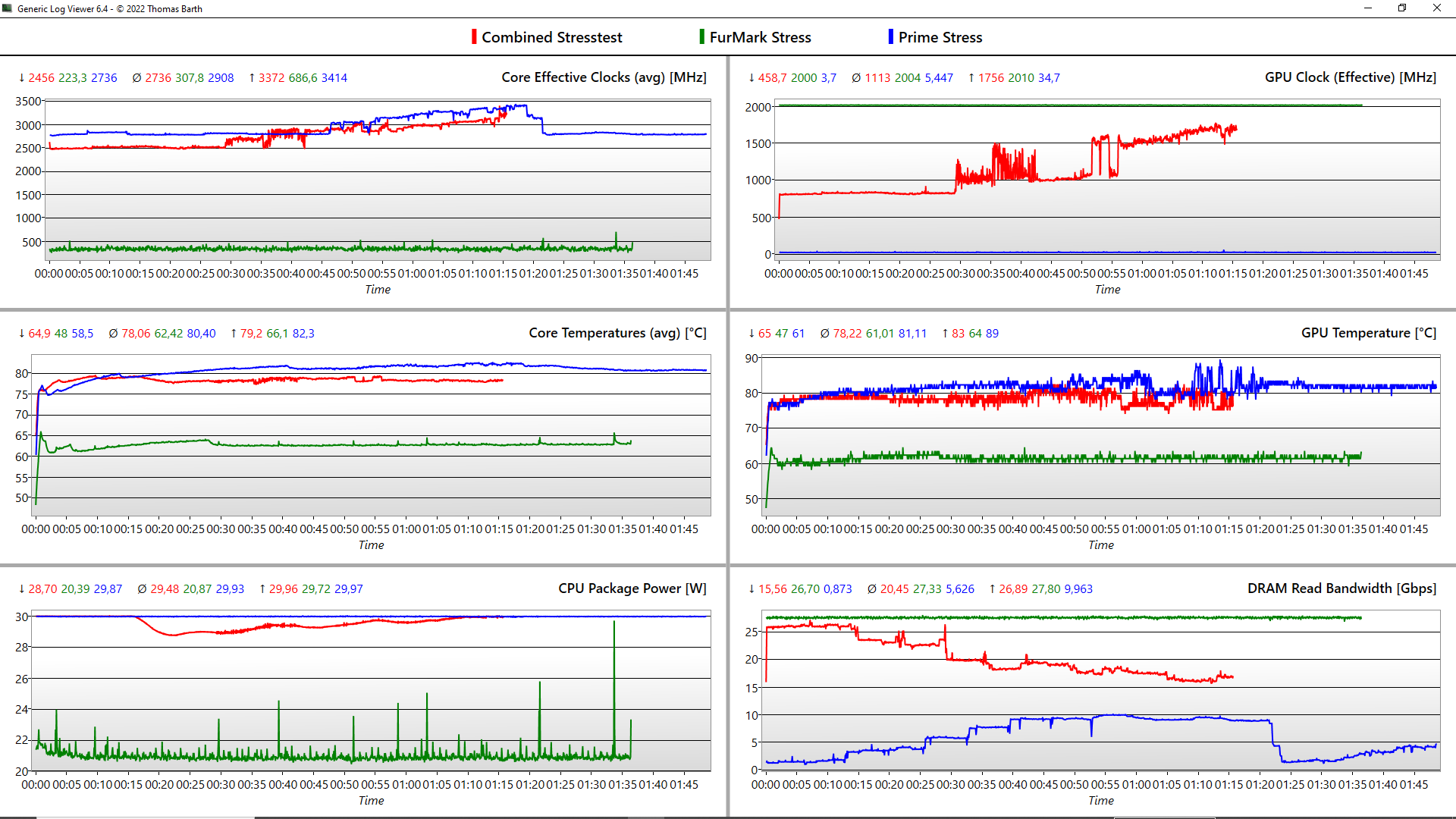Click the app icon in title bar
This screenshot has height=819, width=1456.
[8, 8]
